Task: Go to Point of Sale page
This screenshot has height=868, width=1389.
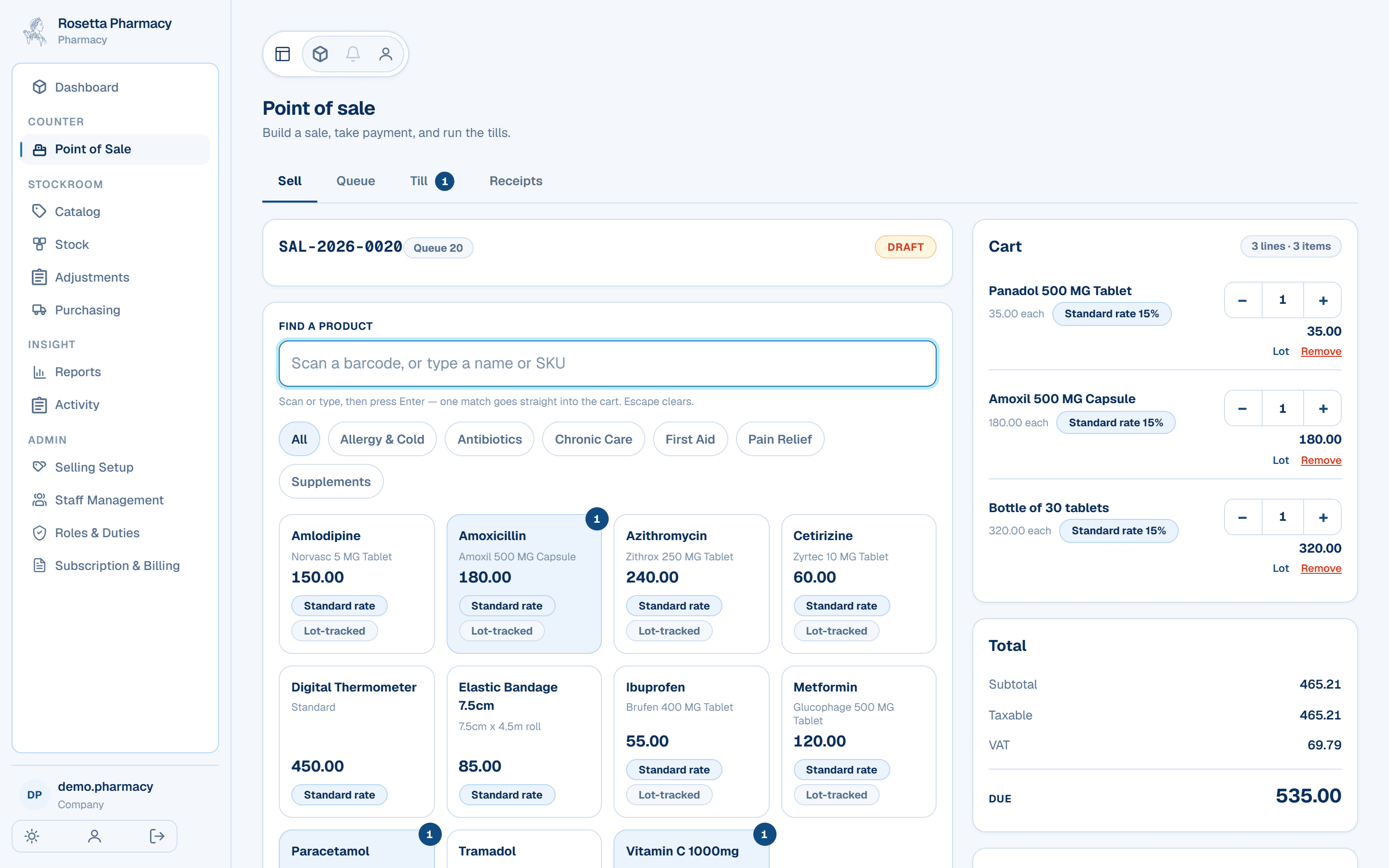Action: point(115,149)
